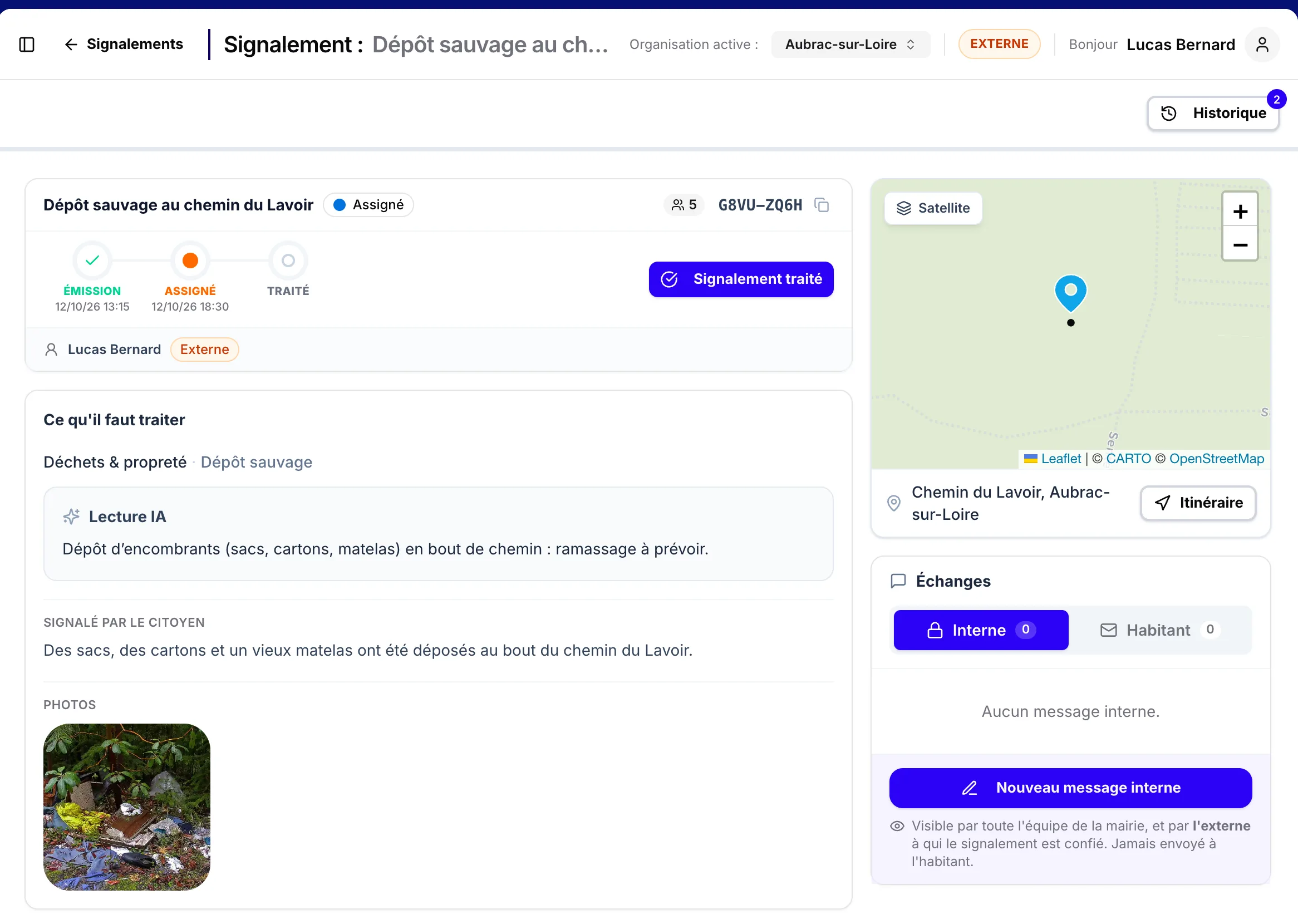Zoom out on the map
The image size is (1298, 924).
coord(1240,245)
